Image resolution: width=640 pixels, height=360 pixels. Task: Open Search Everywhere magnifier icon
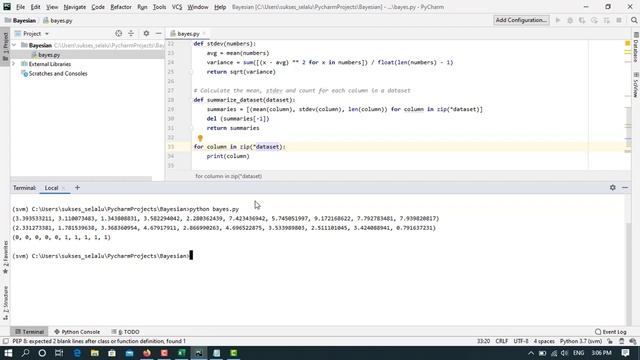click(634, 20)
